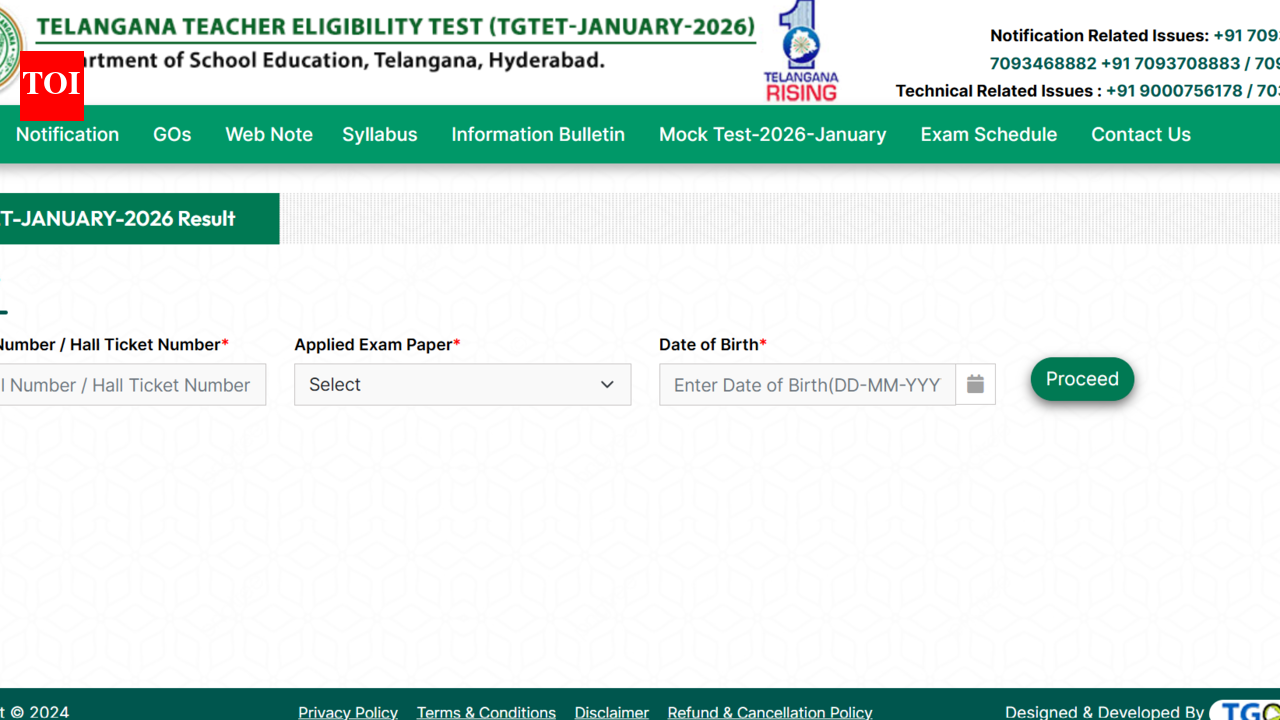Open the Syllabus page
1280x720 pixels.
click(379, 134)
